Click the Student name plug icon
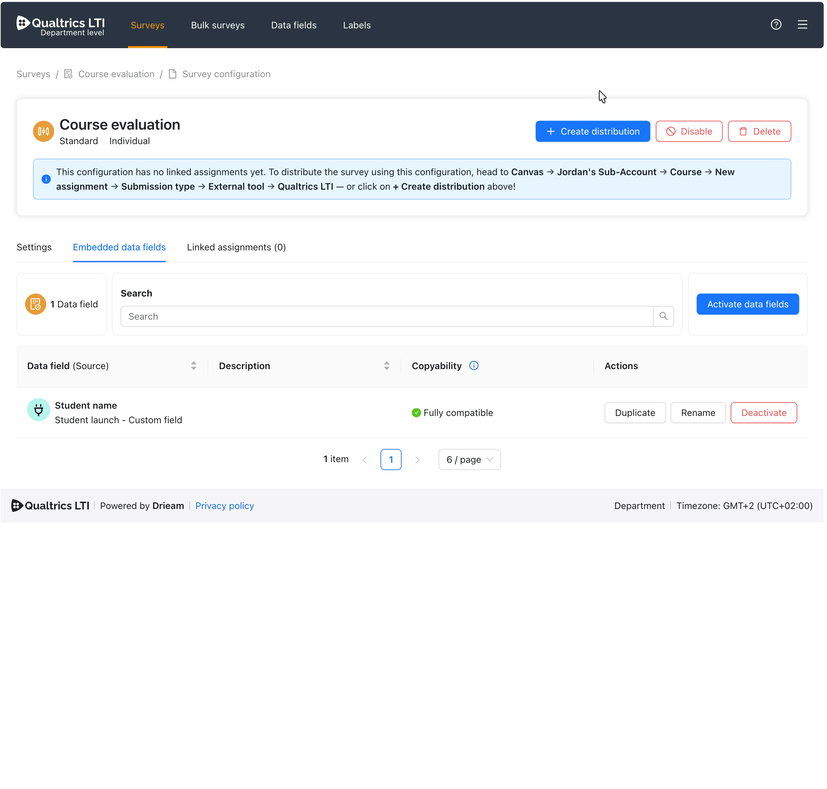The image size is (827, 789). click(39, 410)
